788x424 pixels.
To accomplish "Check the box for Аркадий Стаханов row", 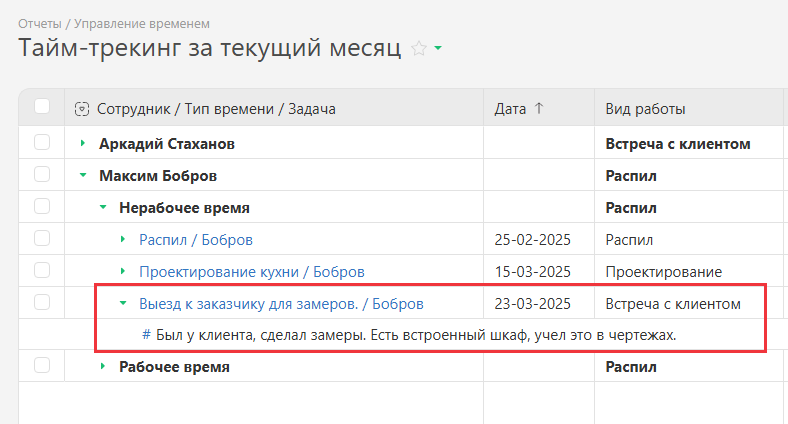I will [x=42, y=142].
